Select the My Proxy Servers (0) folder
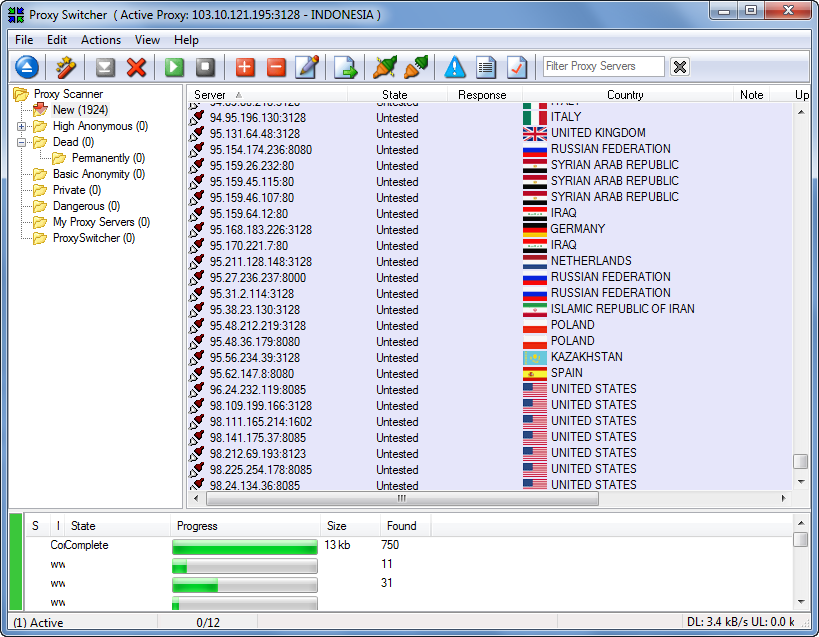Image resolution: width=819 pixels, height=637 pixels. (x=101, y=222)
